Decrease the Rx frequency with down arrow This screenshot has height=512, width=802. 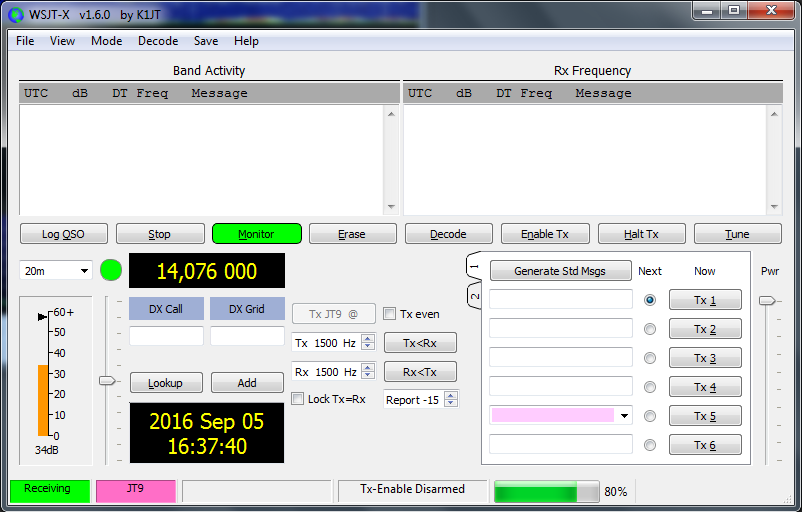click(x=368, y=376)
